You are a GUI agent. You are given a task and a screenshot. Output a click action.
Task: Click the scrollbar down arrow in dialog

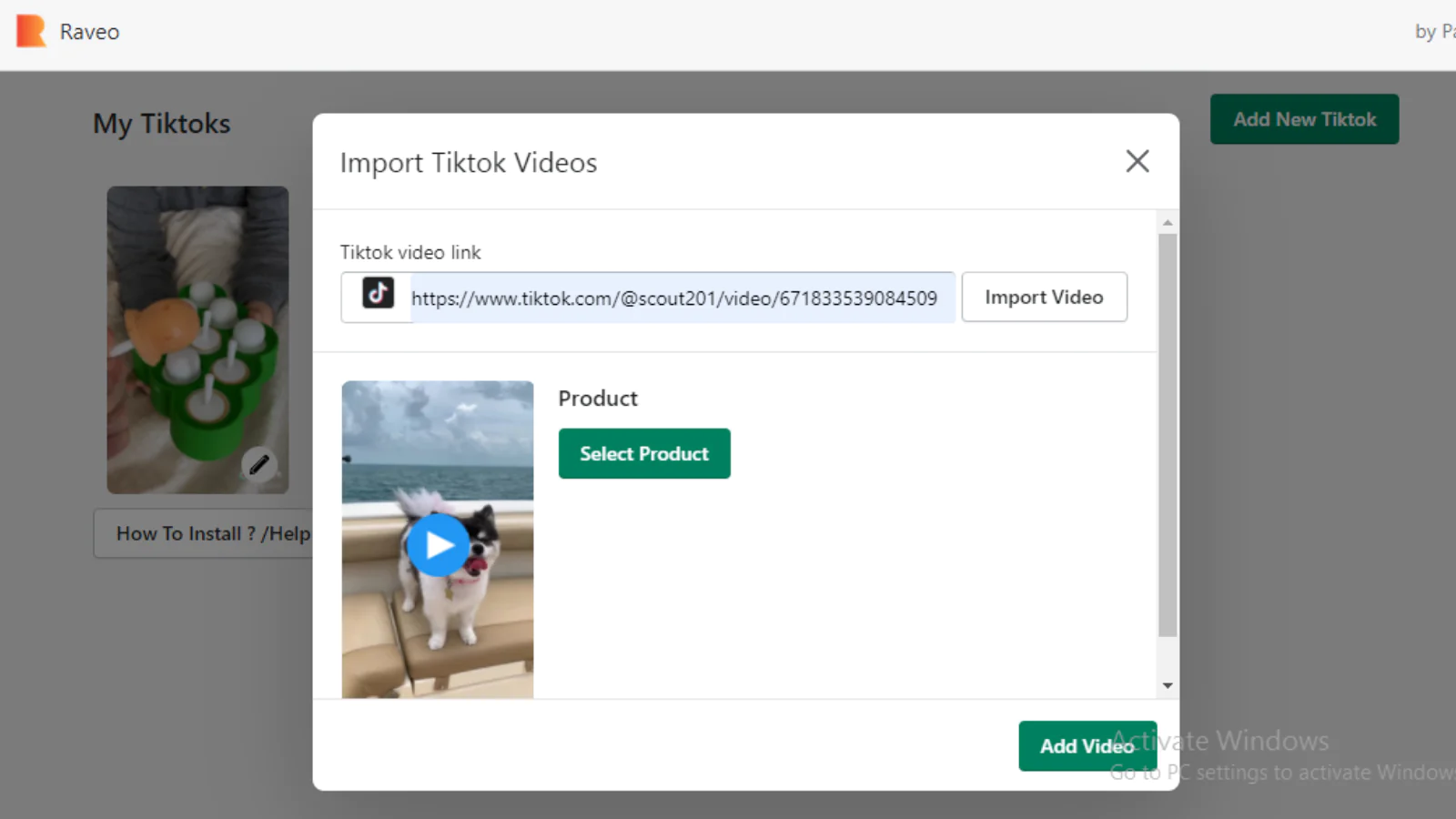point(1168,686)
